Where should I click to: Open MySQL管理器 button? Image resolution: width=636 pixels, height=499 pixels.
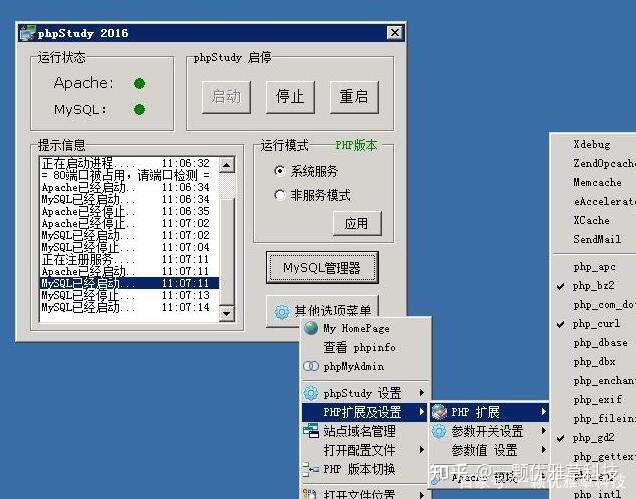[x=322, y=268]
